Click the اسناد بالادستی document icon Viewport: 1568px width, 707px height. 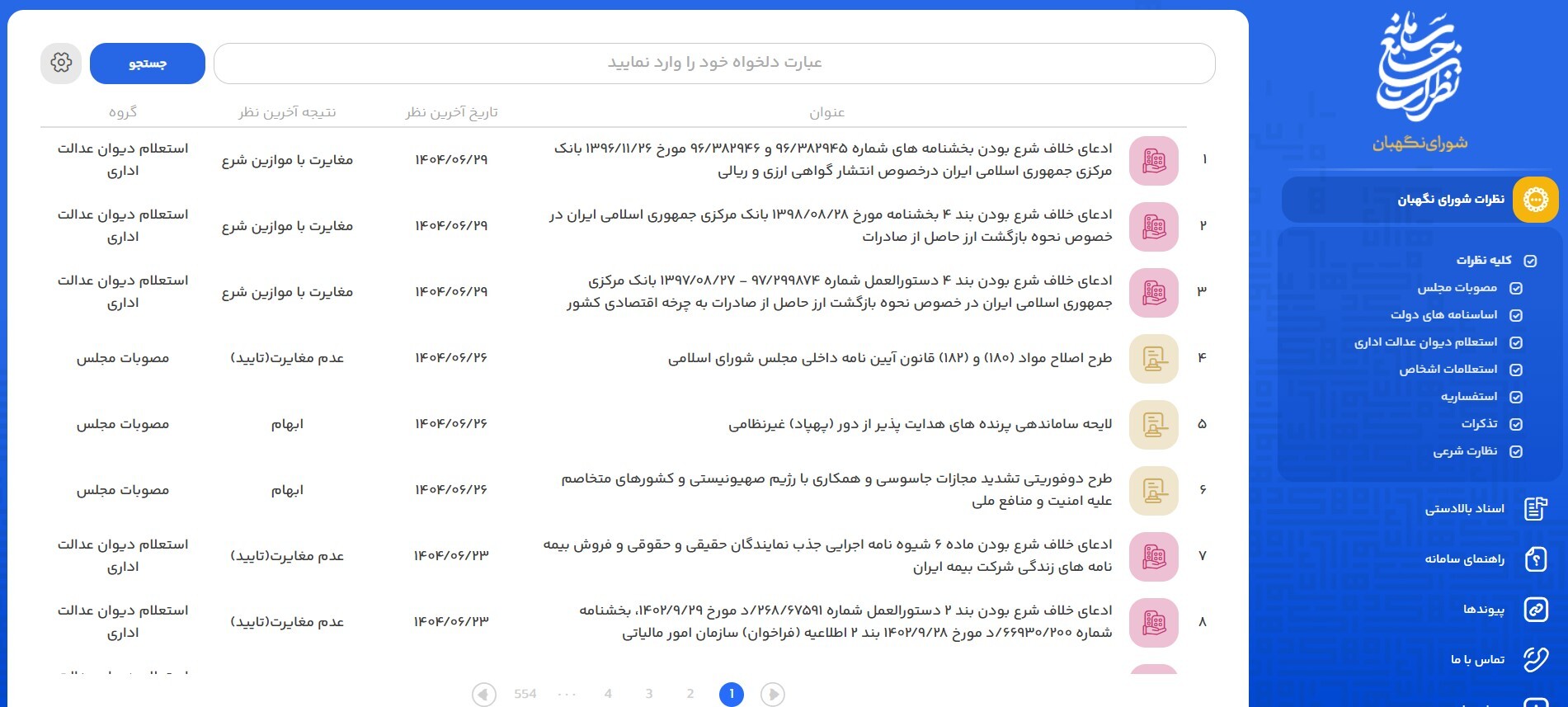(x=1535, y=509)
